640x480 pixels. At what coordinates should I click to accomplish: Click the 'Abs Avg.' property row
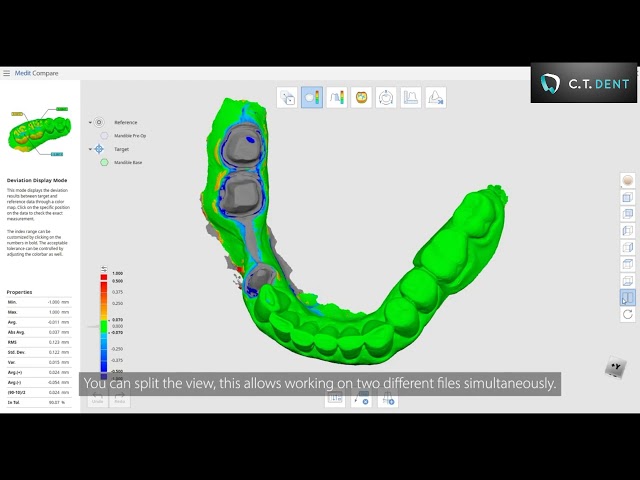39,332
